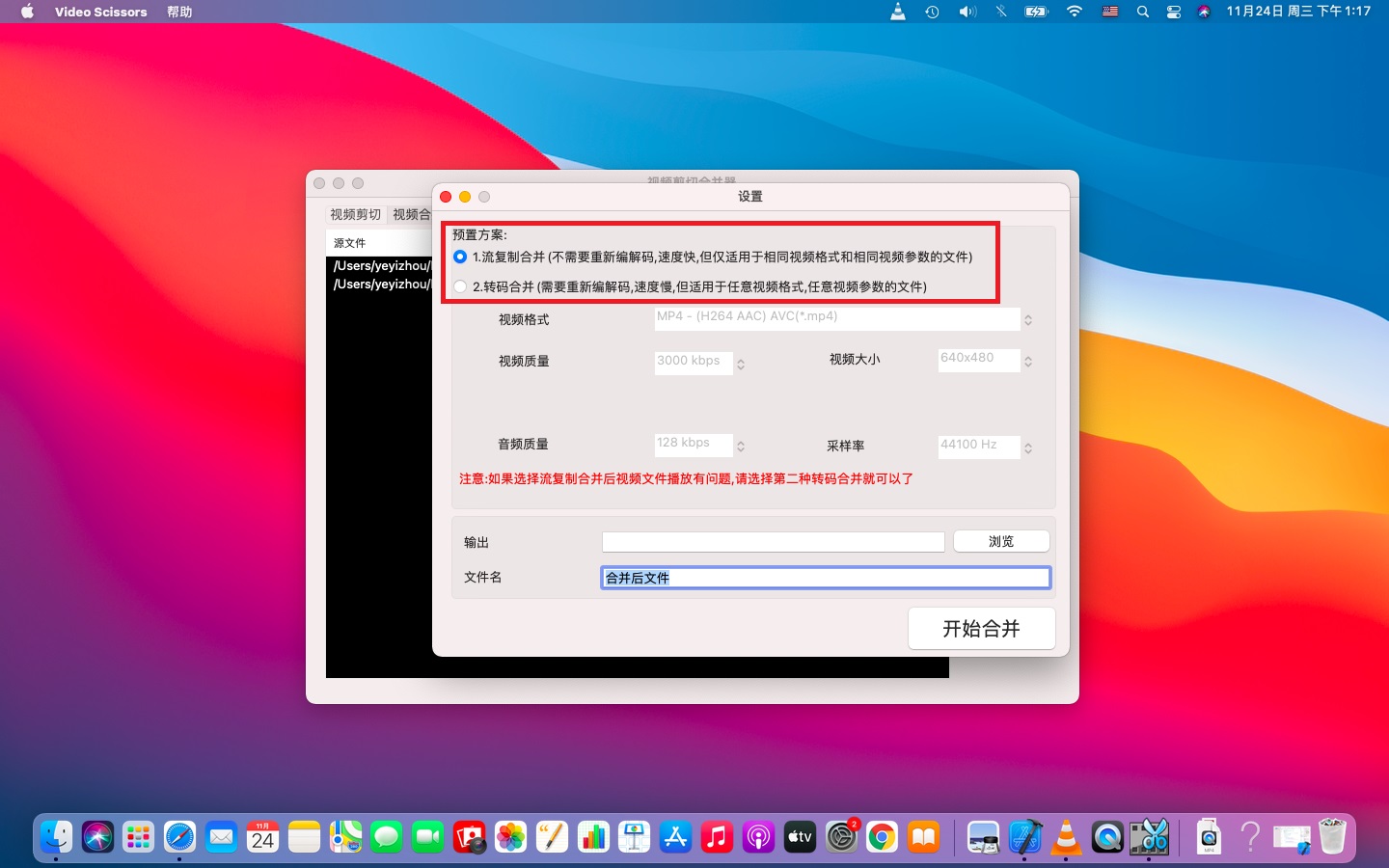
Task: Open Calendar from the dock
Action: click(262, 837)
